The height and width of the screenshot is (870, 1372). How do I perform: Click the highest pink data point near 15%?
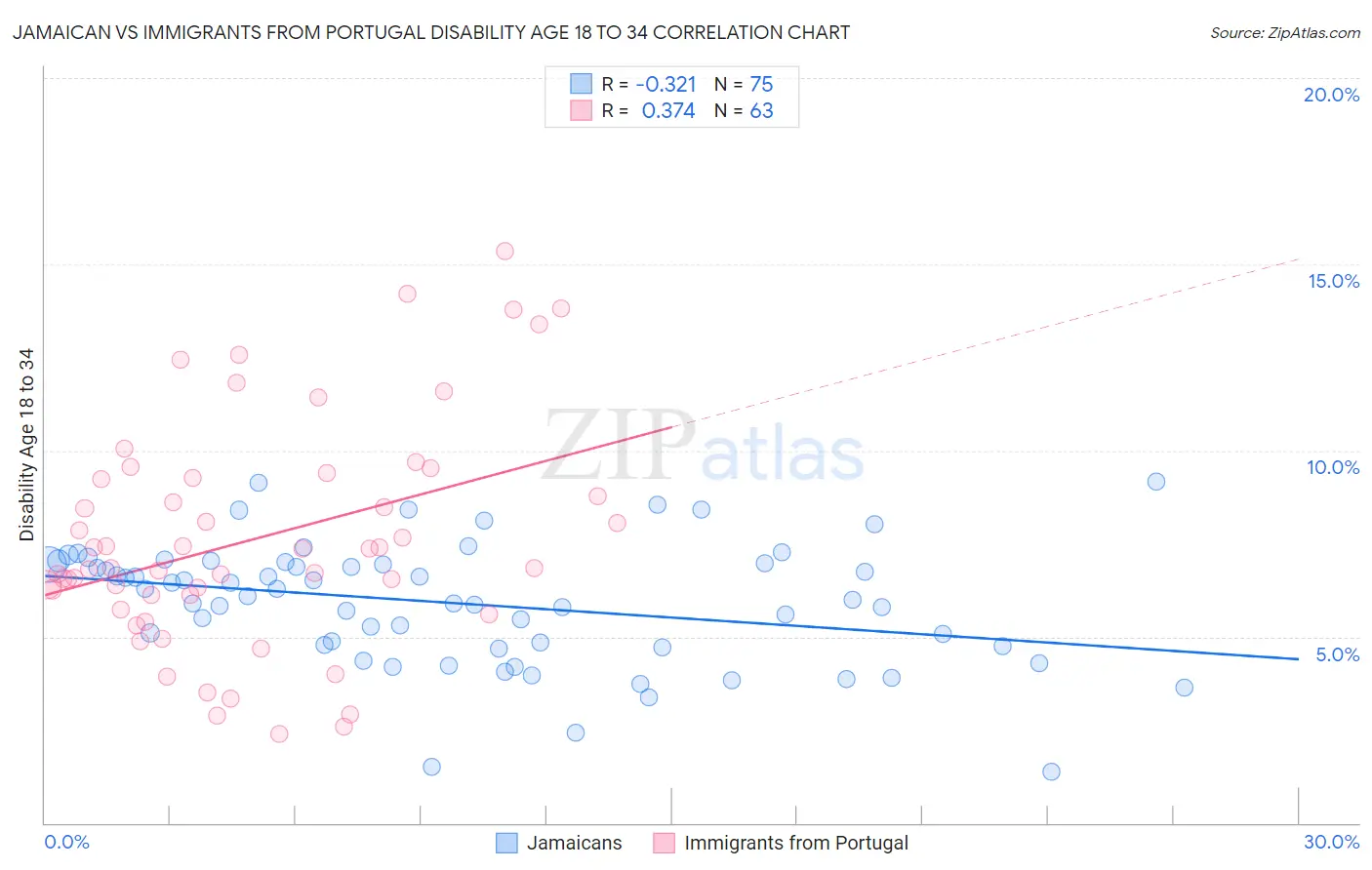click(504, 251)
